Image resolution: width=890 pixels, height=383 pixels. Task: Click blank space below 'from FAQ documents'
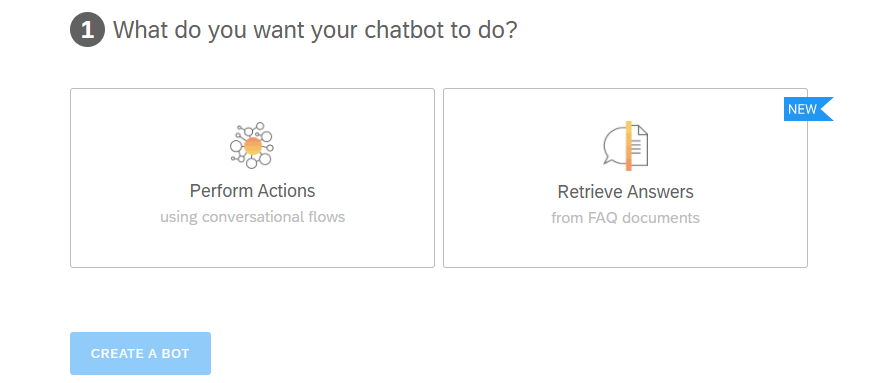pos(625,247)
